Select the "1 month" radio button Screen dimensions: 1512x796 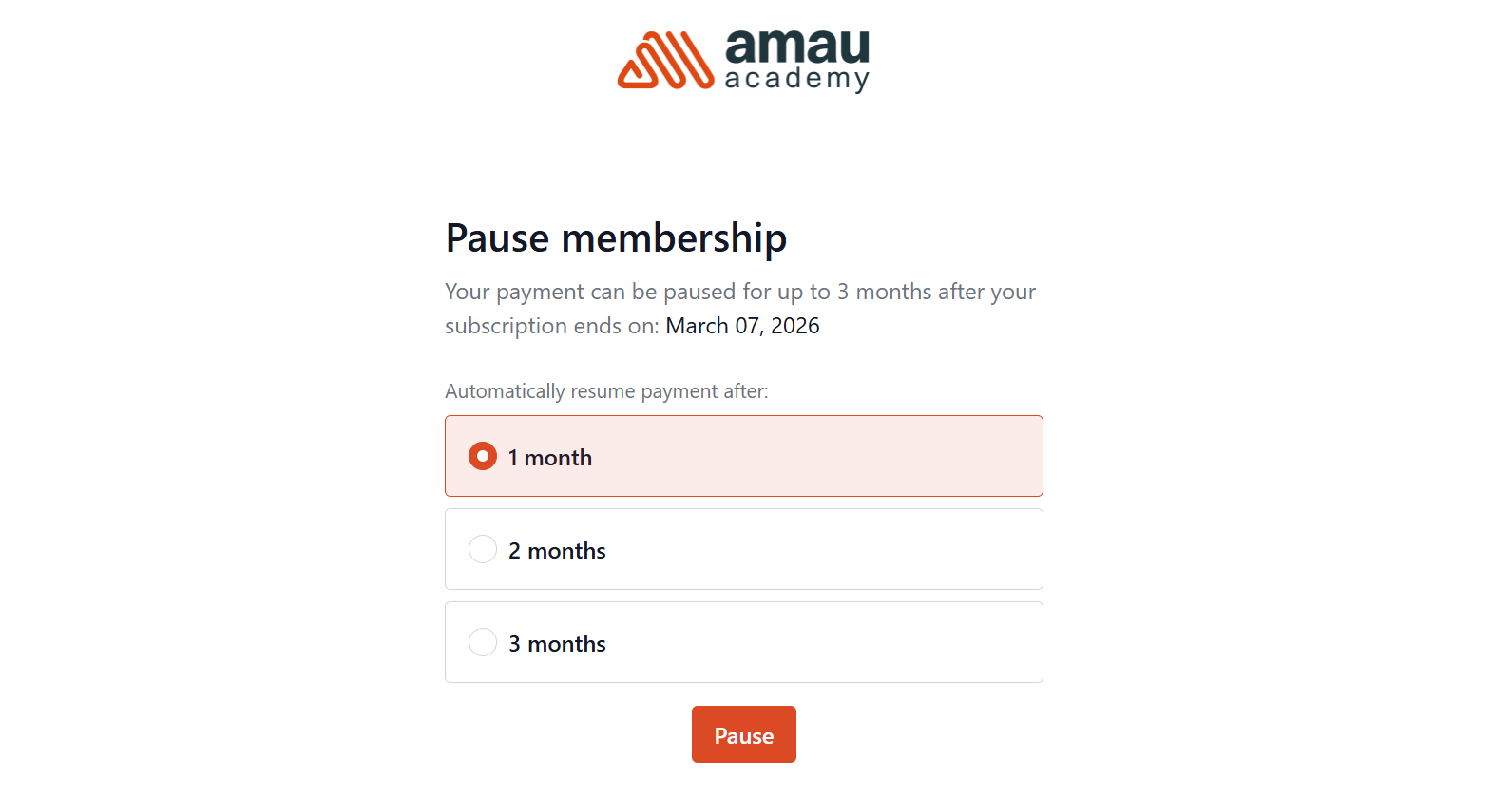(x=483, y=456)
